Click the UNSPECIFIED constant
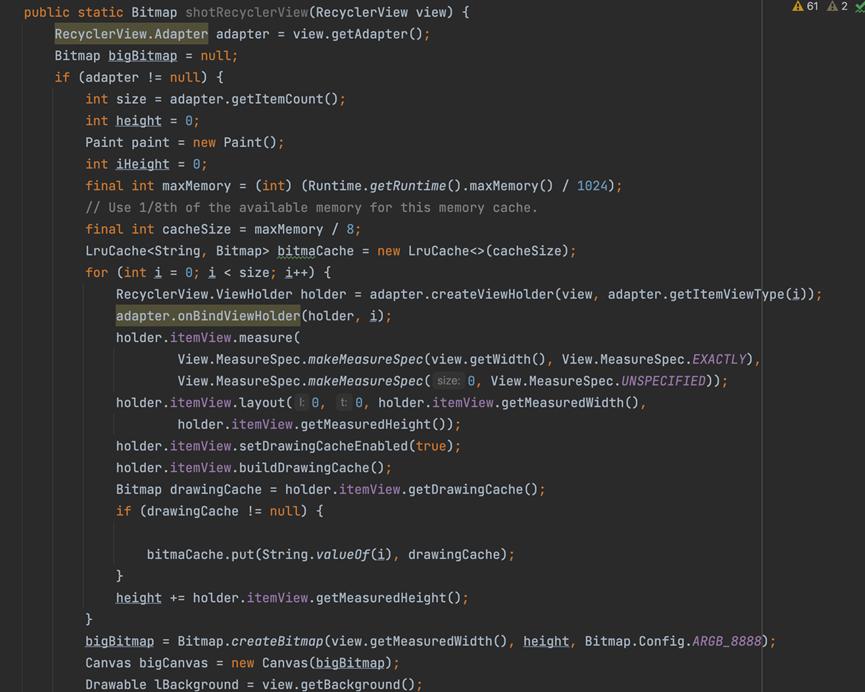The height and width of the screenshot is (692, 865). (x=663, y=381)
